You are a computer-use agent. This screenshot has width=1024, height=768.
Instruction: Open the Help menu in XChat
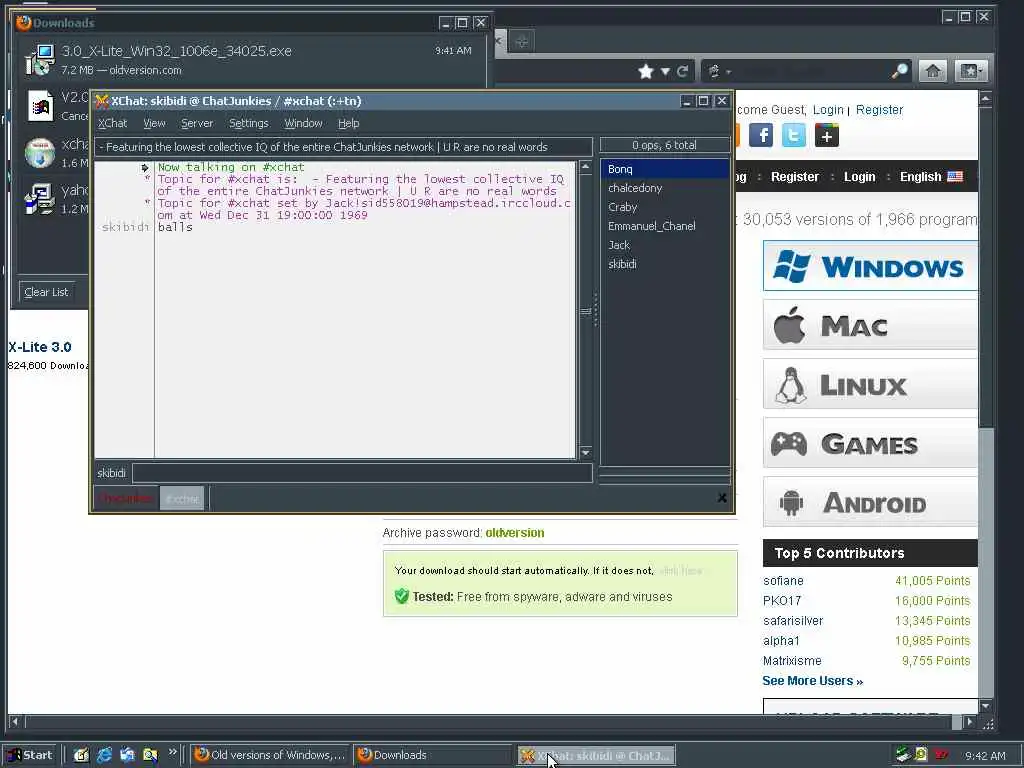[x=348, y=123]
